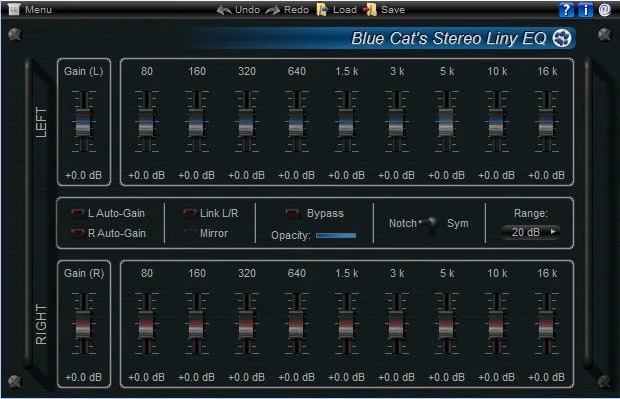Image resolution: width=620 pixels, height=399 pixels.
Task: Click the Gain (L) +0.0 dB value
Action: (x=83, y=175)
